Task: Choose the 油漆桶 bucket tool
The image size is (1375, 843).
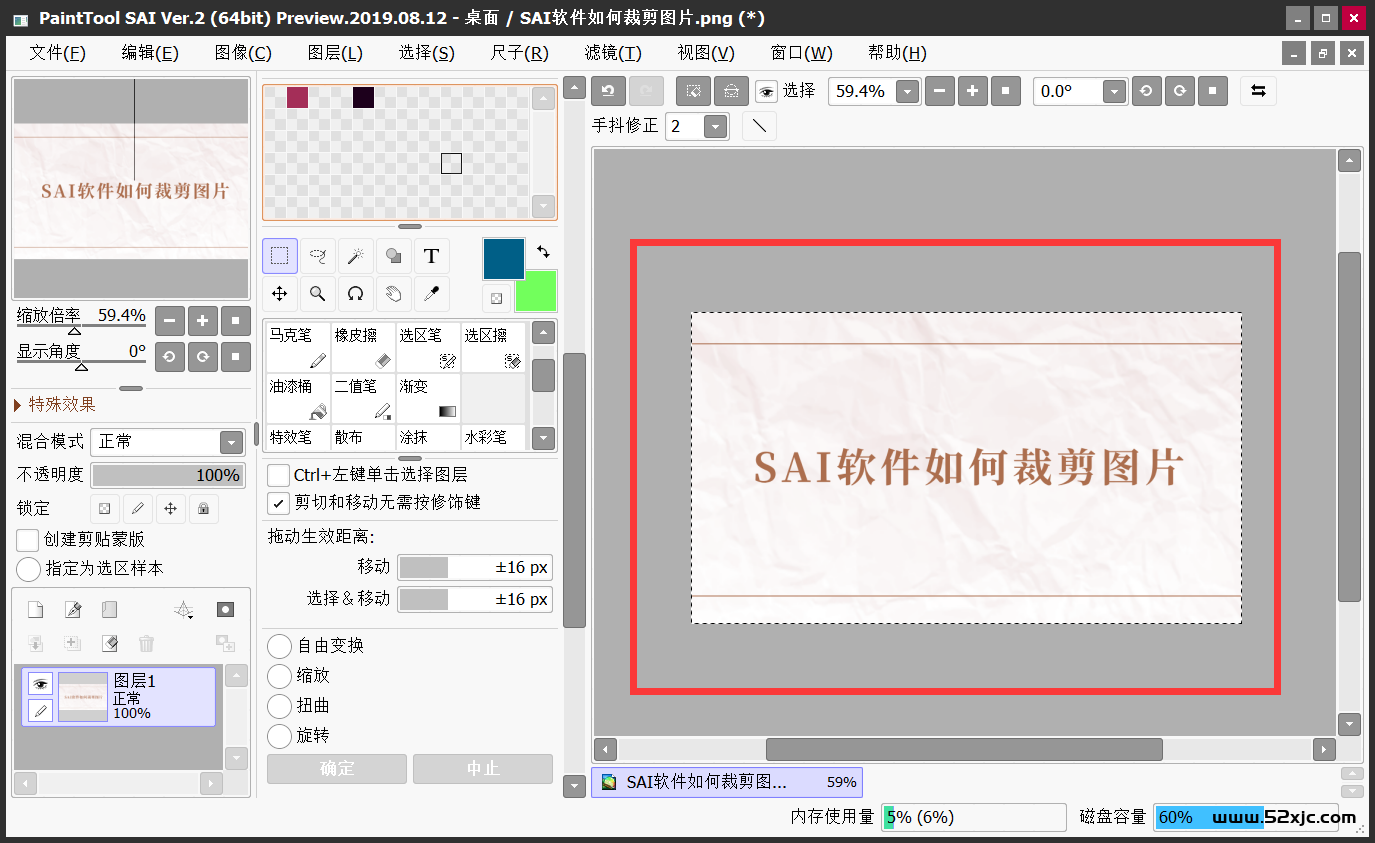Action: click(x=297, y=398)
